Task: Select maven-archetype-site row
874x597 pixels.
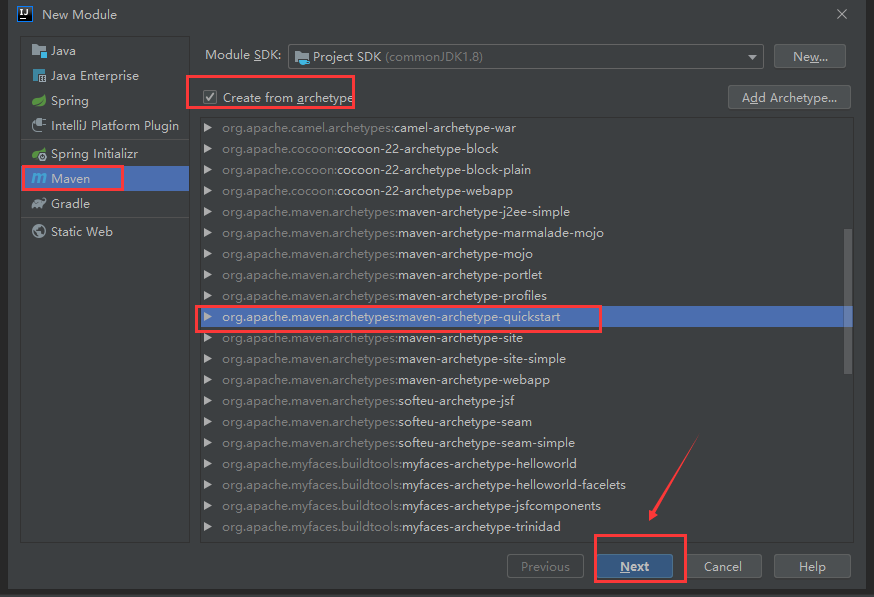Action: coord(527,338)
